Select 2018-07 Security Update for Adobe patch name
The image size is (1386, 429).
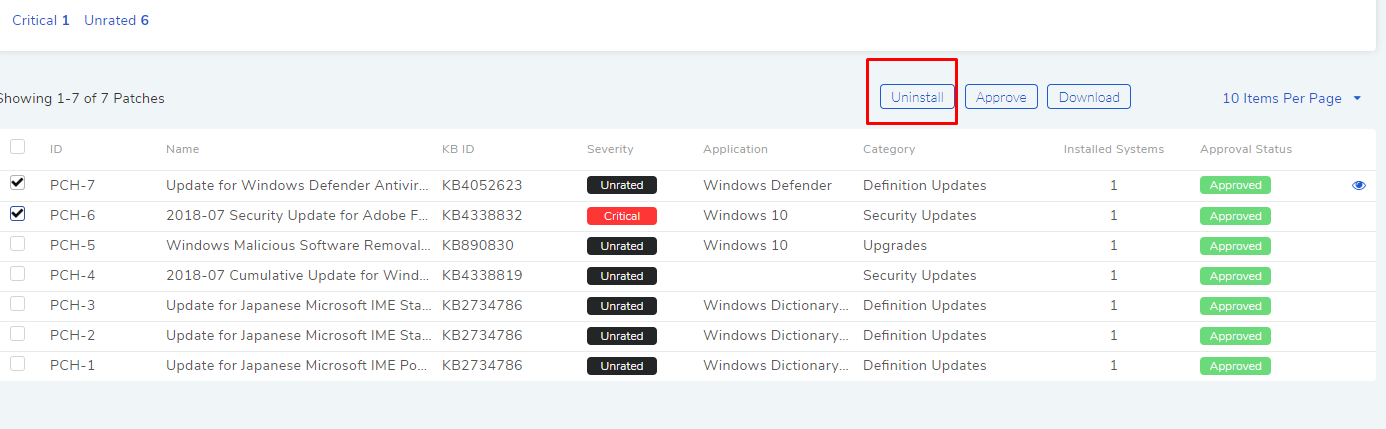pyautogui.click(x=298, y=215)
